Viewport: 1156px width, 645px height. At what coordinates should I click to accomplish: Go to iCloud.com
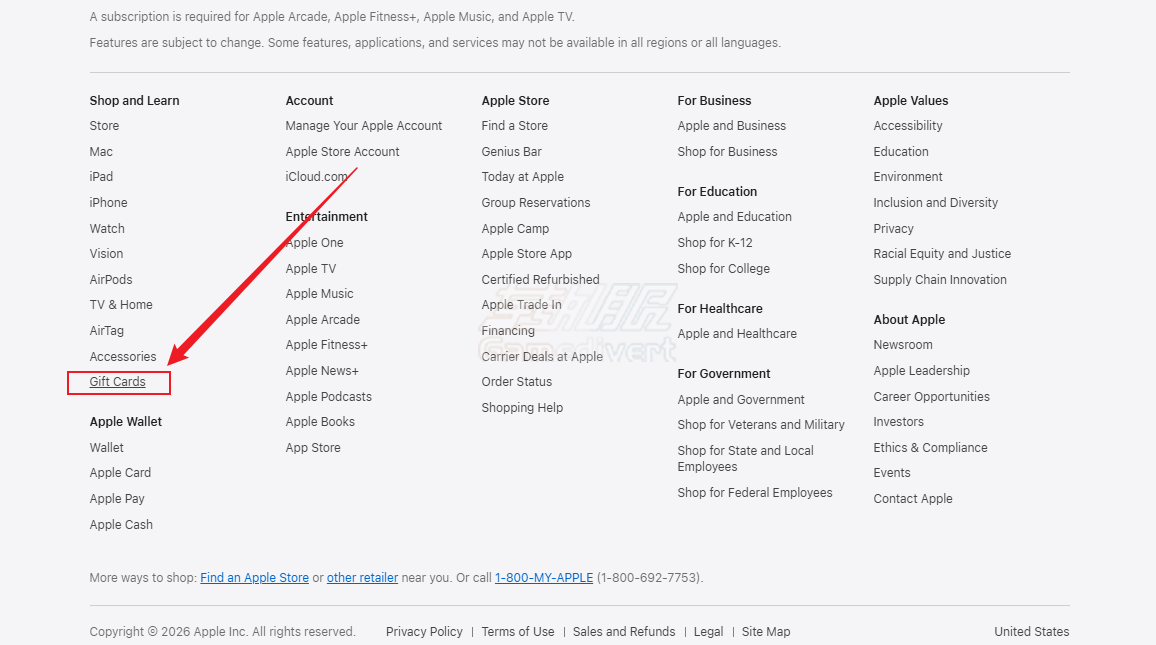point(317,176)
